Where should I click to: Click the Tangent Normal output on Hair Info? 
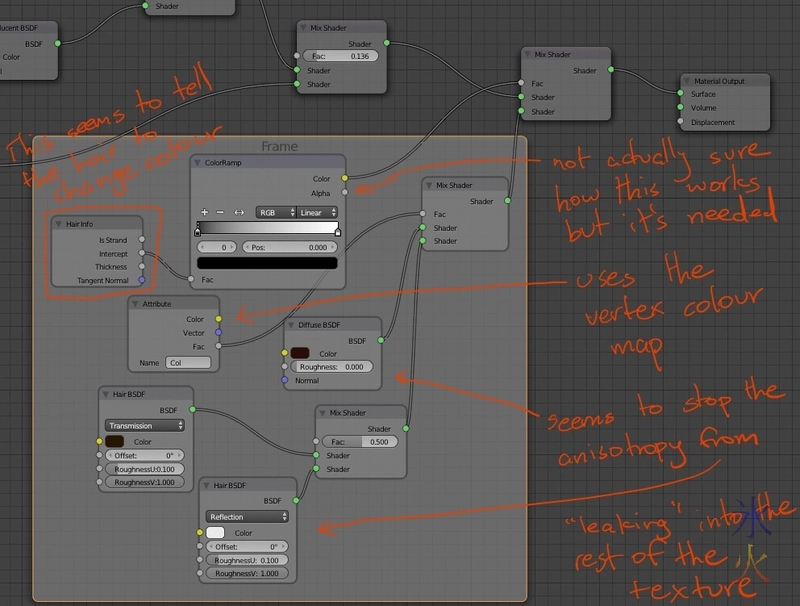(142, 280)
